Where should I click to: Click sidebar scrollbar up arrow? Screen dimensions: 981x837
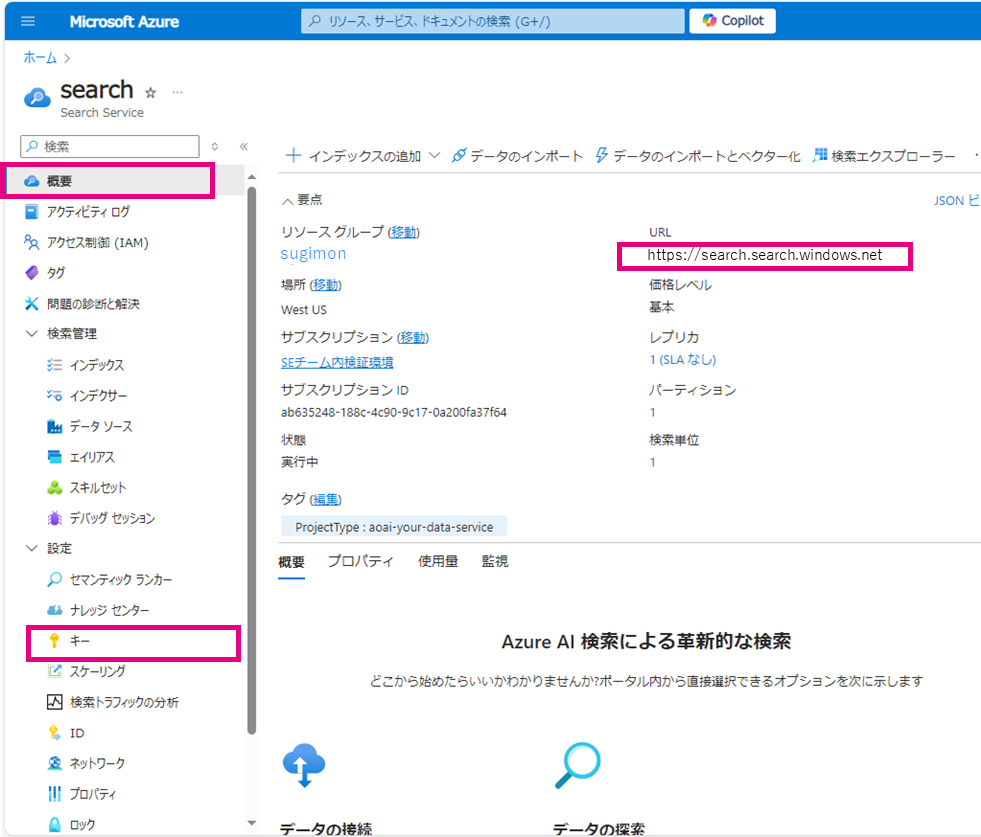[x=252, y=177]
